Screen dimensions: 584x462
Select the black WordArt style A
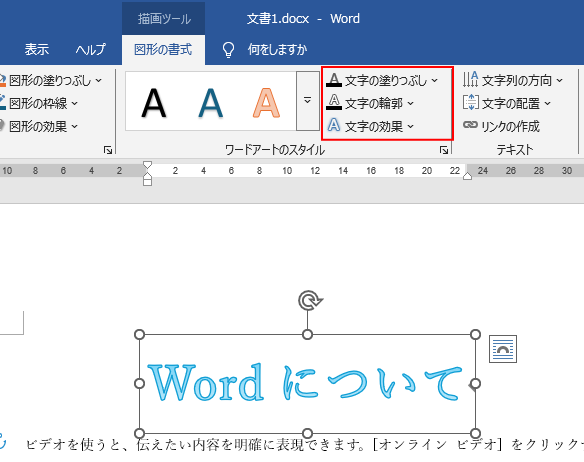click(x=153, y=103)
